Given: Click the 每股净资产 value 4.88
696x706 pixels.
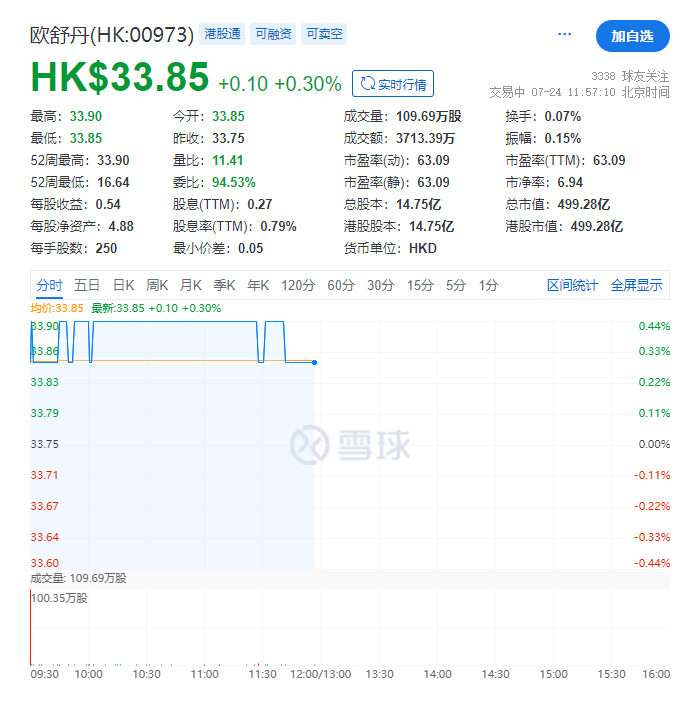Looking at the screenshot, I should 121,226.
